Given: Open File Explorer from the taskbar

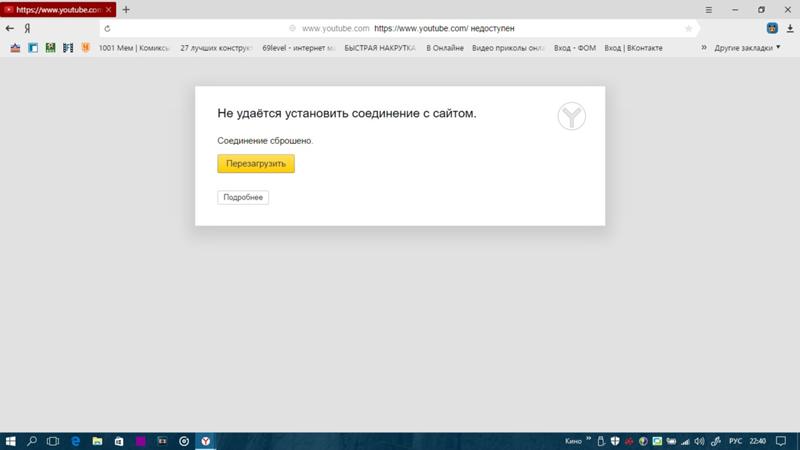Looking at the screenshot, I should (x=97, y=441).
